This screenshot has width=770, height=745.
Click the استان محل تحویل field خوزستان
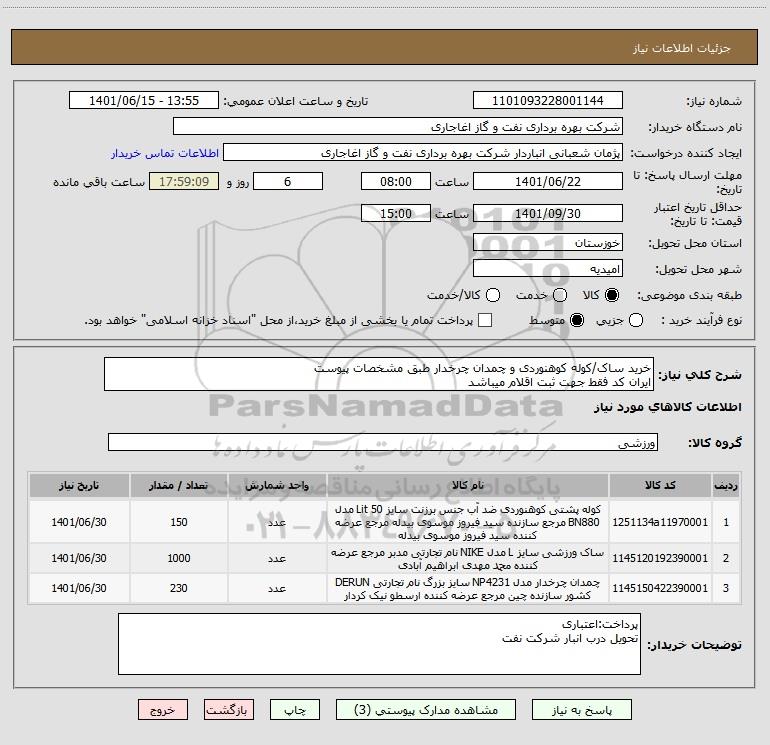tap(547, 243)
